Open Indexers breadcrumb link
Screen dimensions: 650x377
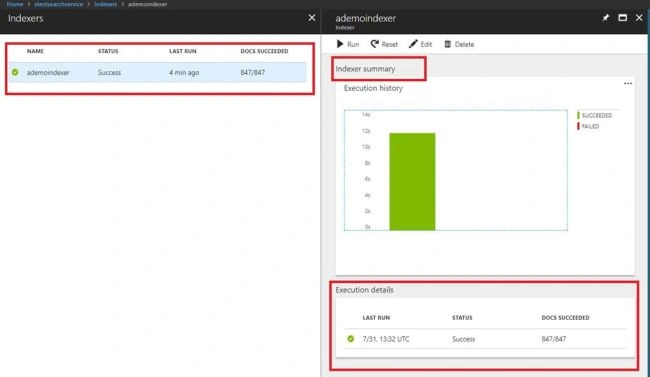[x=105, y=4]
